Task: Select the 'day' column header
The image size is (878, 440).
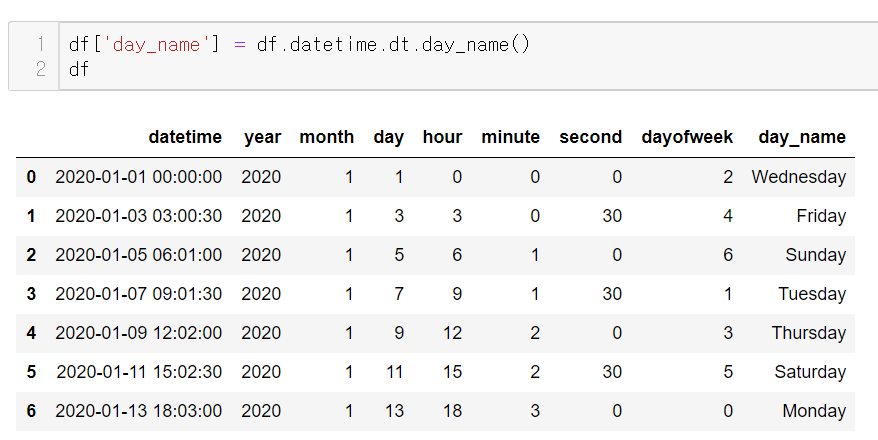Action: pyautogui.click(x=389, y=137)
